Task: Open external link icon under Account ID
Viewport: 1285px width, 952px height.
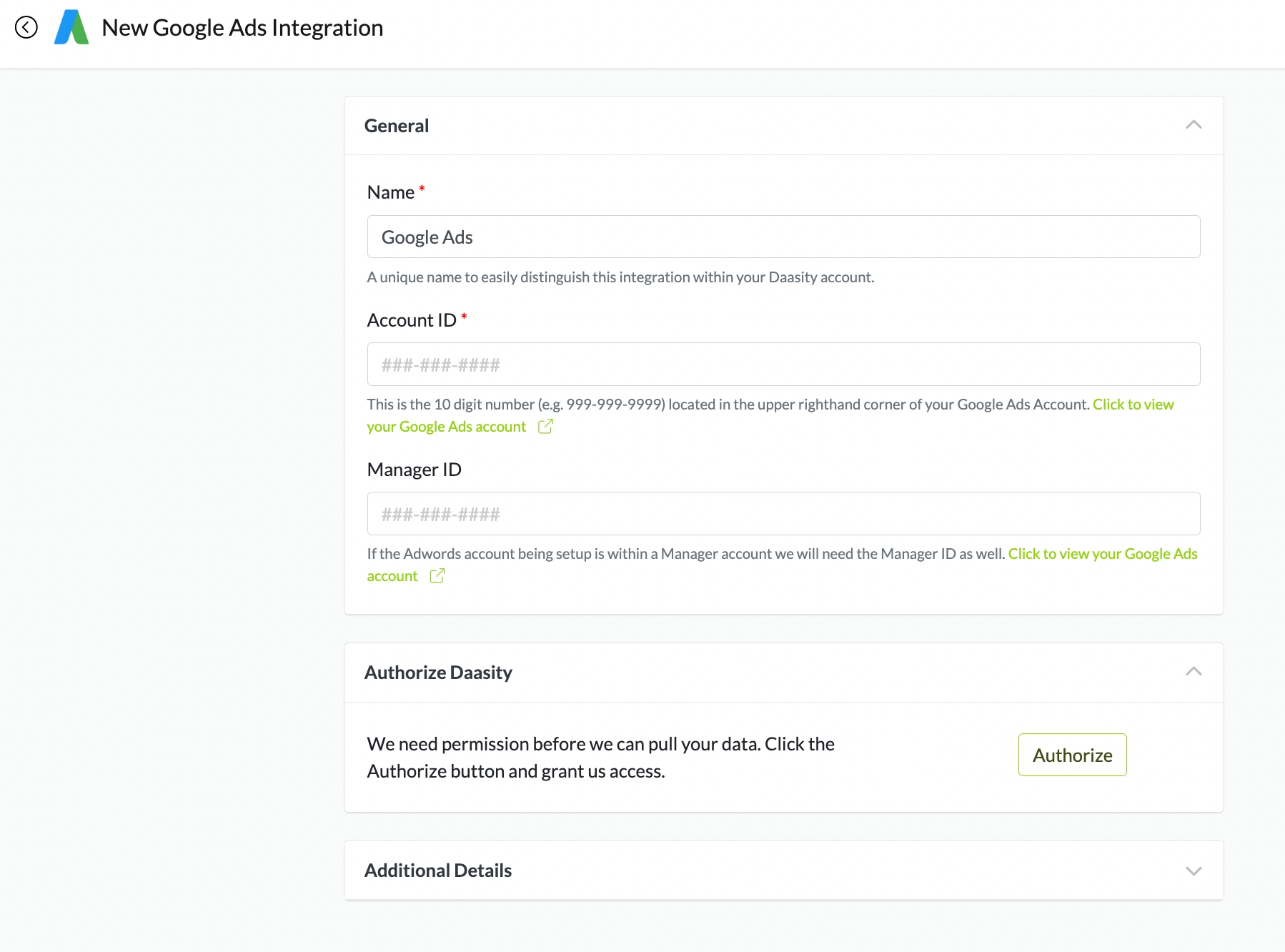Action: coord(545,427)
